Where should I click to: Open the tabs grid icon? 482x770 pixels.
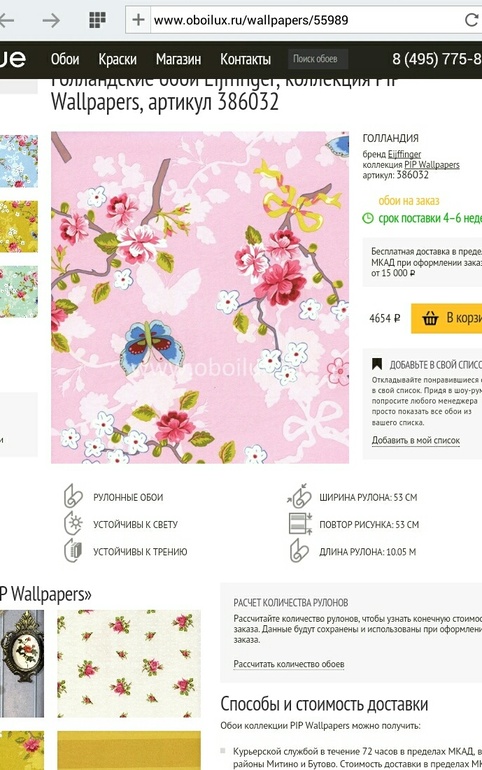point(97,20)
